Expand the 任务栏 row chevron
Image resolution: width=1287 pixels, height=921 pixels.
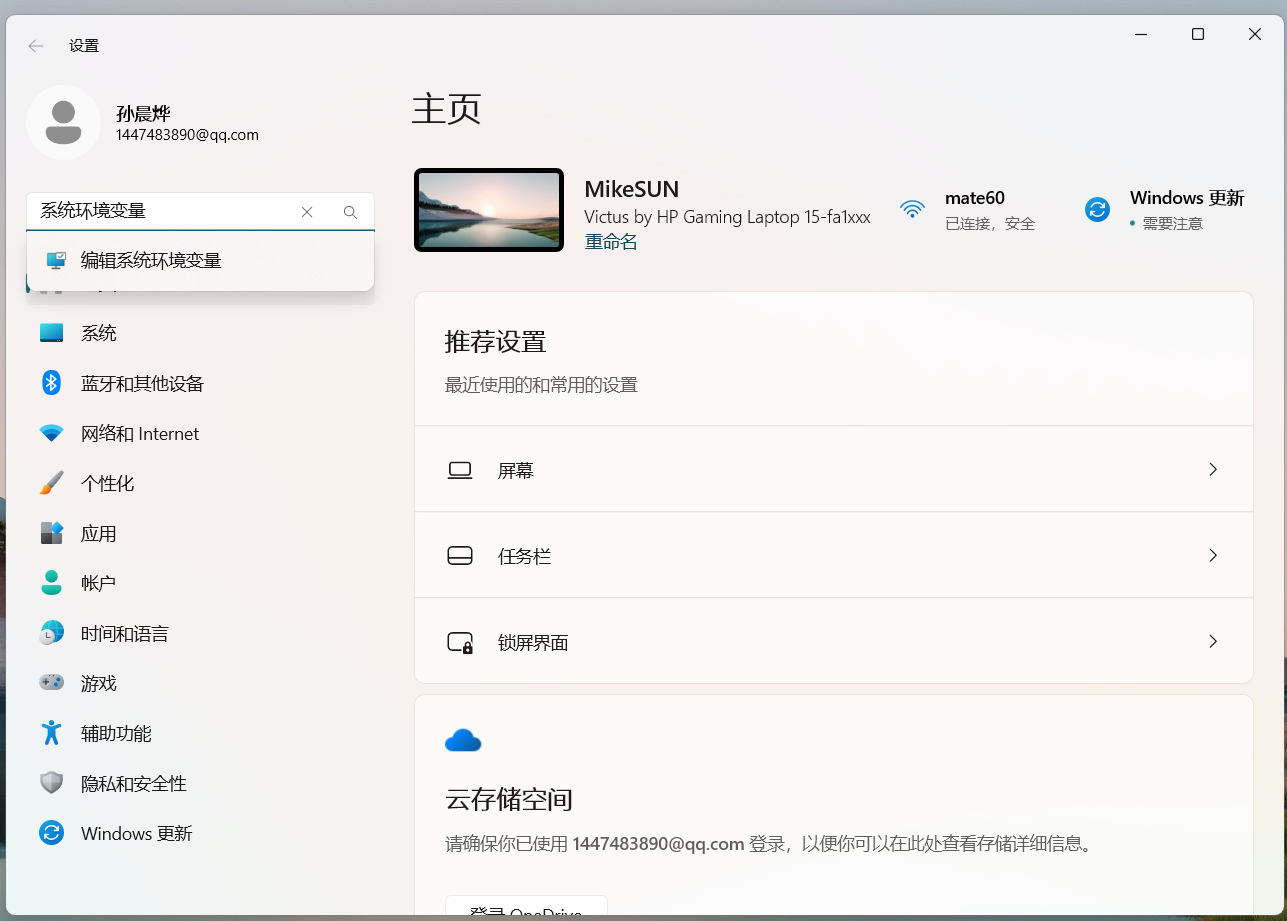coord(1213,556)
